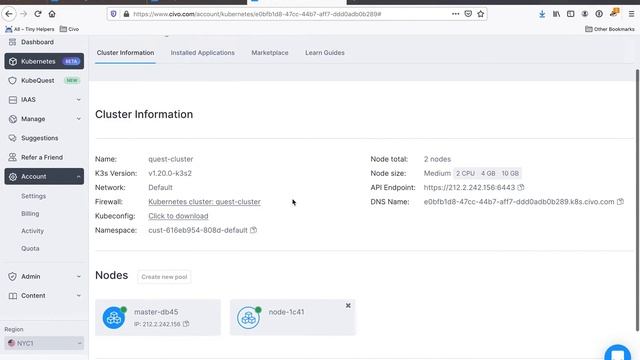Screen dimensions: 640x360
Task: Select Kubernetes in the sidebar
Action: (44, 61)
